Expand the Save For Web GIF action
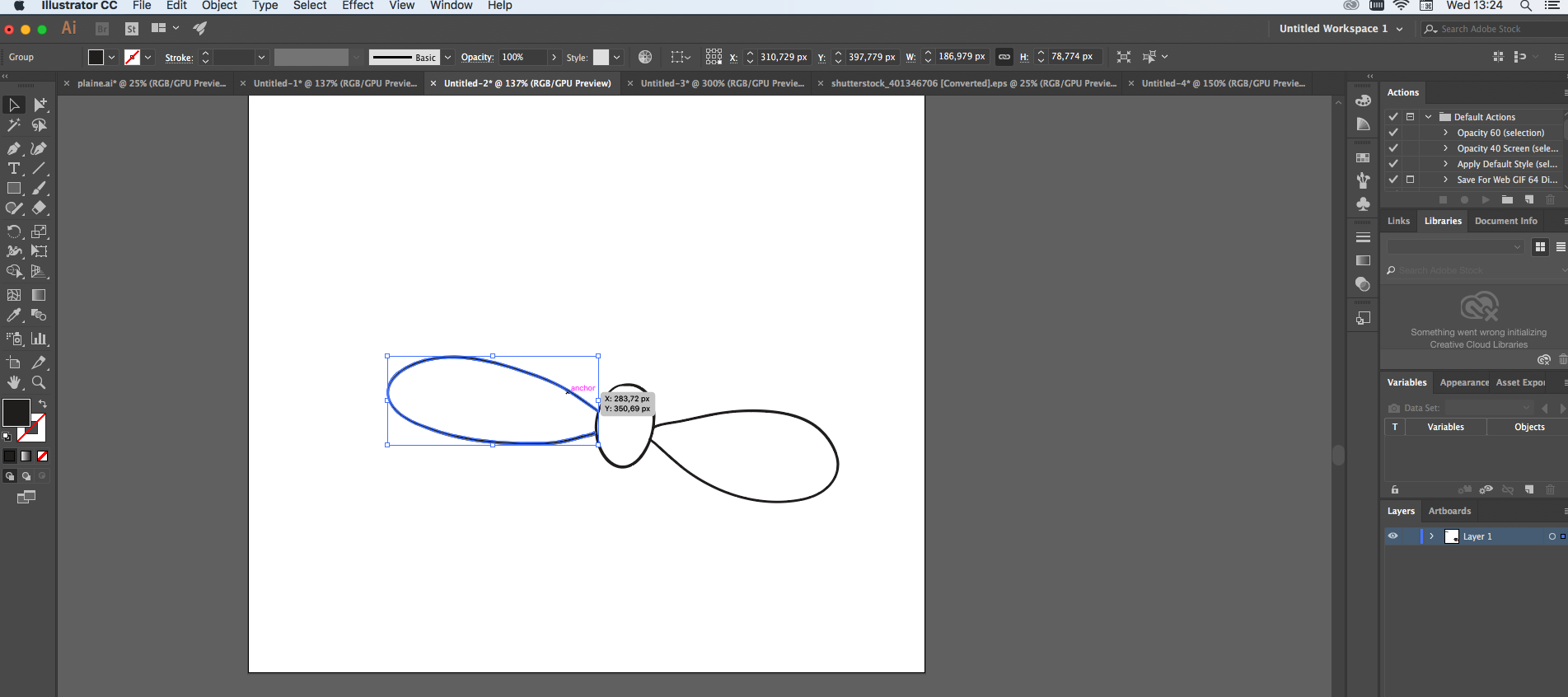Image resolution: width=1568 pixels, height=697 pixels. coord(1445,180)
